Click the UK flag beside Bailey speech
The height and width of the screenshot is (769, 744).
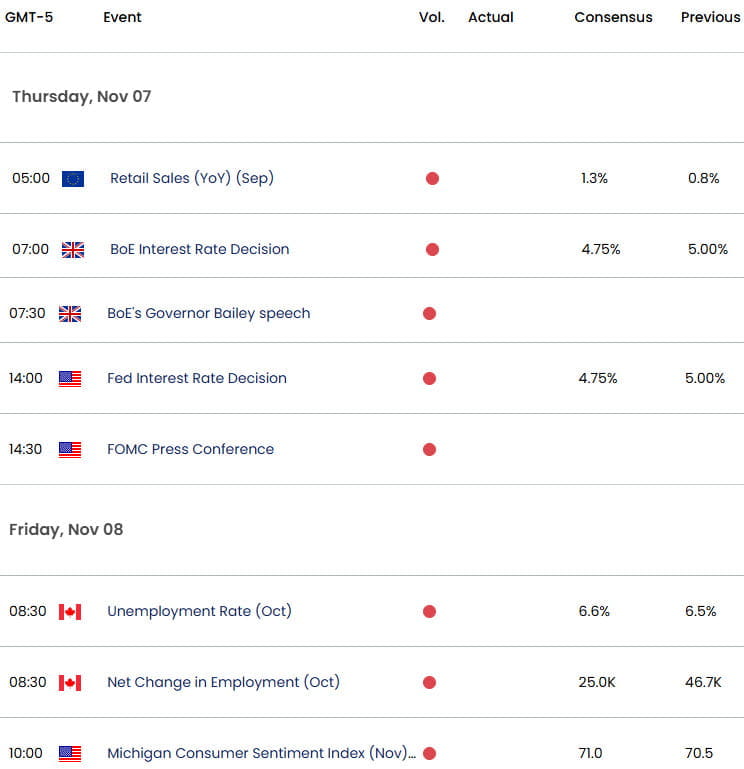[x=70, y=314]
